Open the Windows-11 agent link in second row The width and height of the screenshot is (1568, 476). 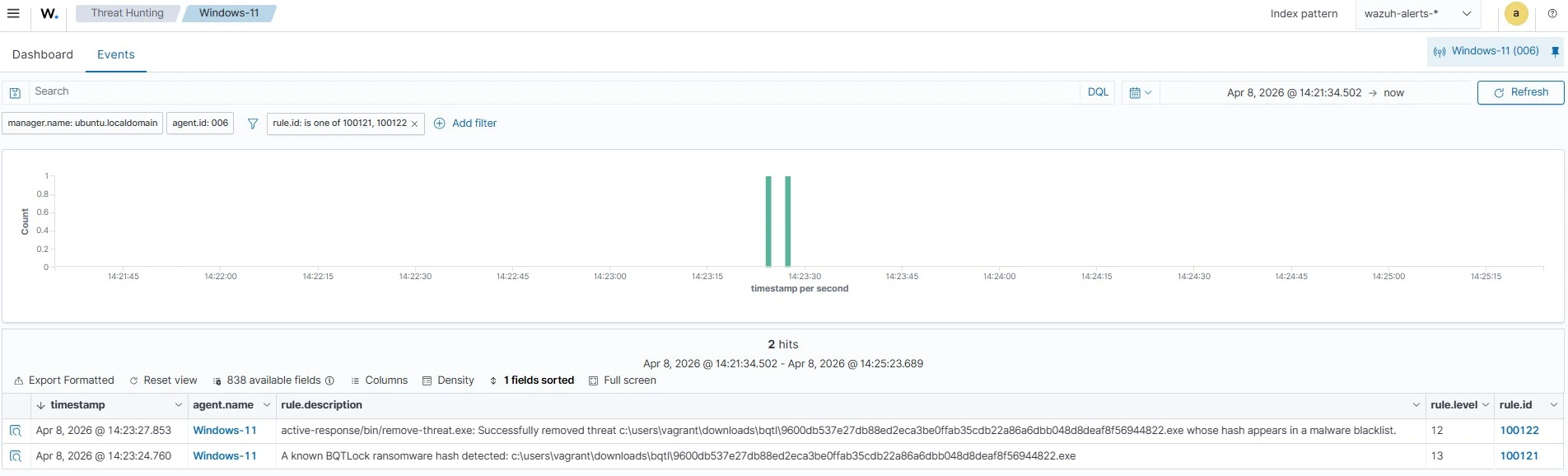coord(225,456)
